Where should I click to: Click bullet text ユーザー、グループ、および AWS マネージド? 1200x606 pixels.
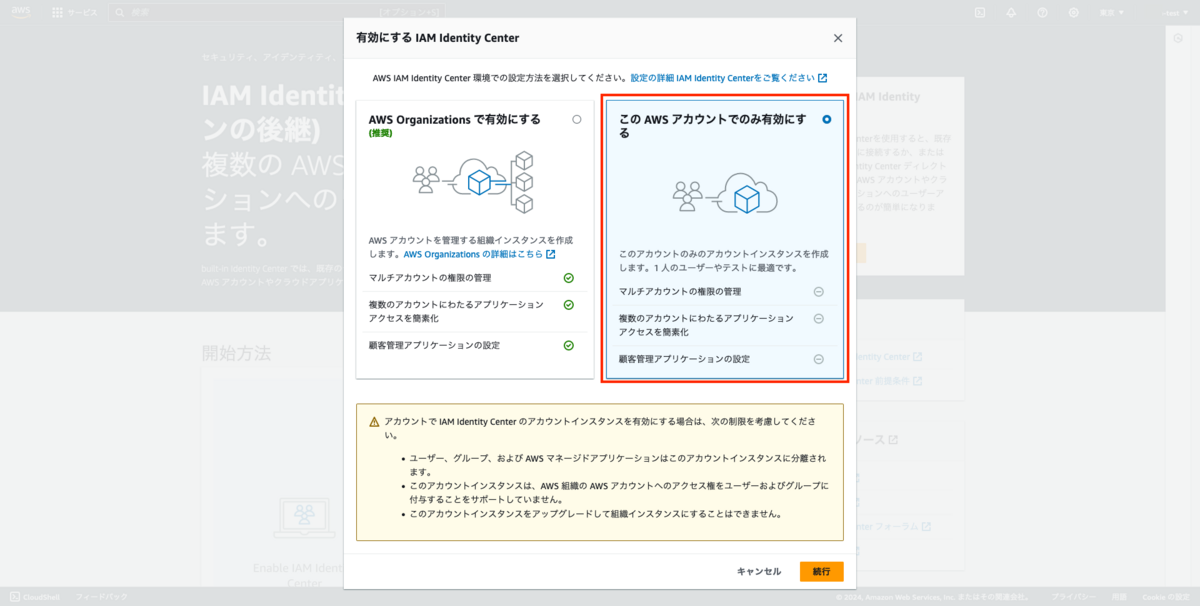[x=617, y=464]
